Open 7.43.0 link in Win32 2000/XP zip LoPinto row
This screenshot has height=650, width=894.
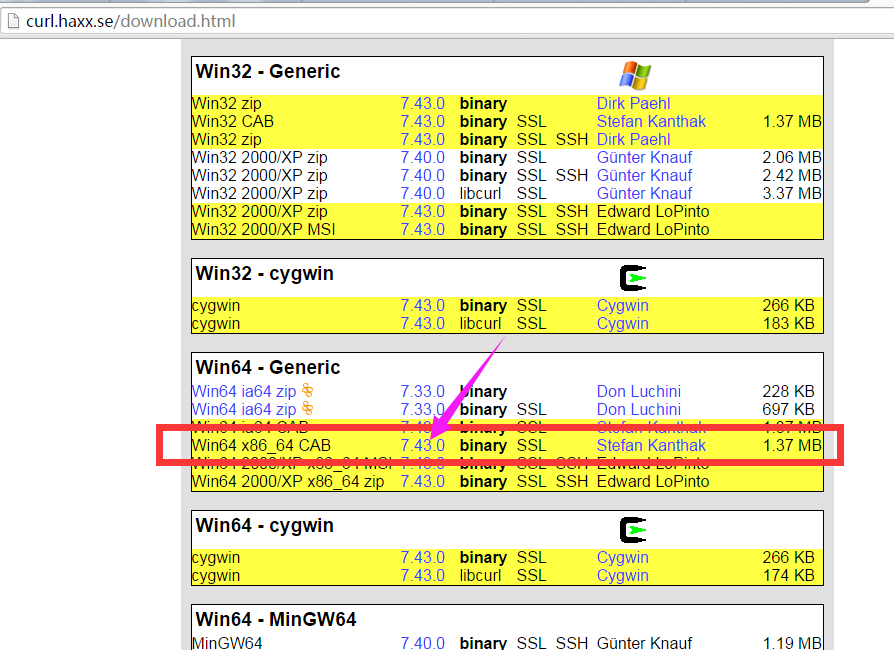point(422,212)
